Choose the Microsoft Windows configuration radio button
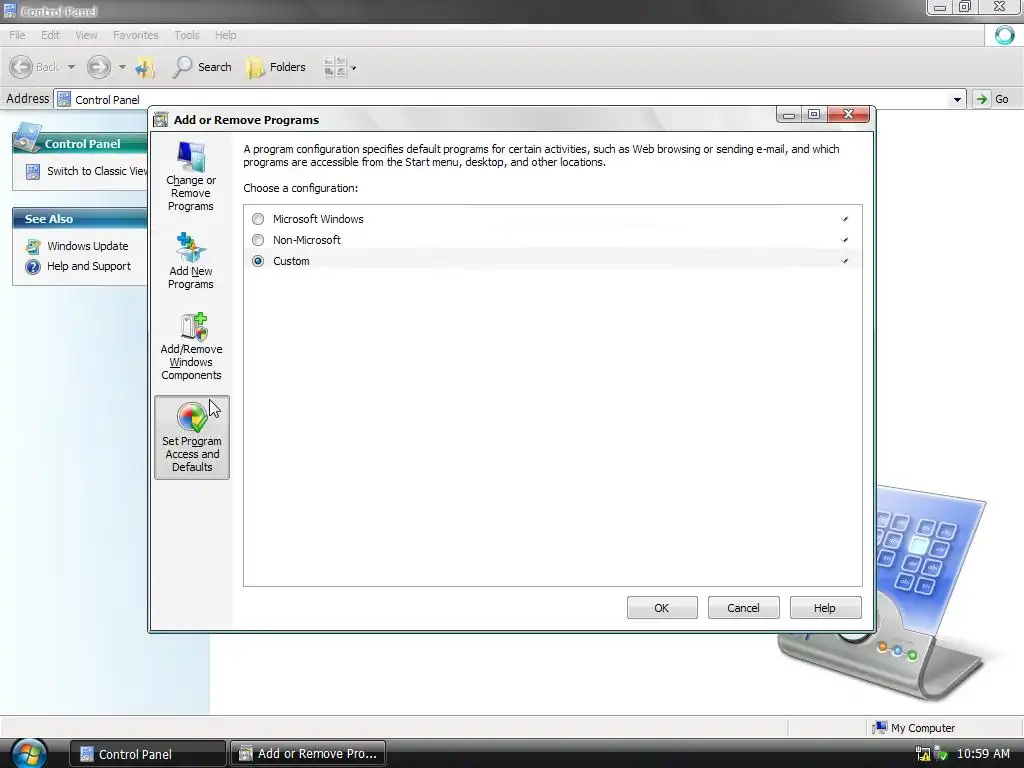Screen dimensions: 1024x768 tap(258, 219)
